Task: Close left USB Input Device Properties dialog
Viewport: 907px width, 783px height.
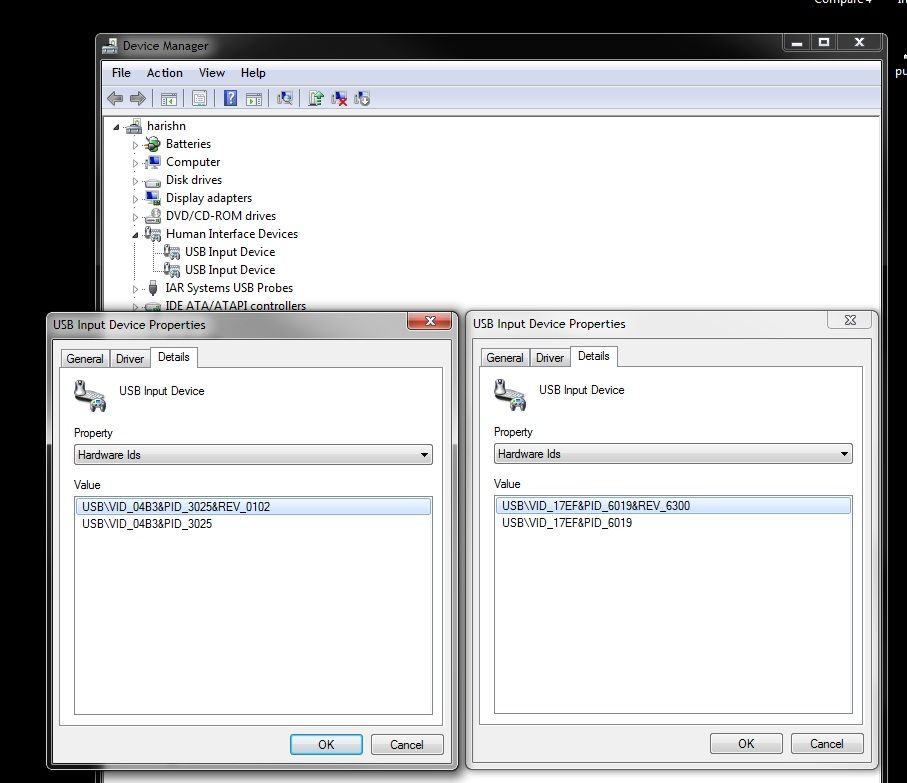Action: 430,321
